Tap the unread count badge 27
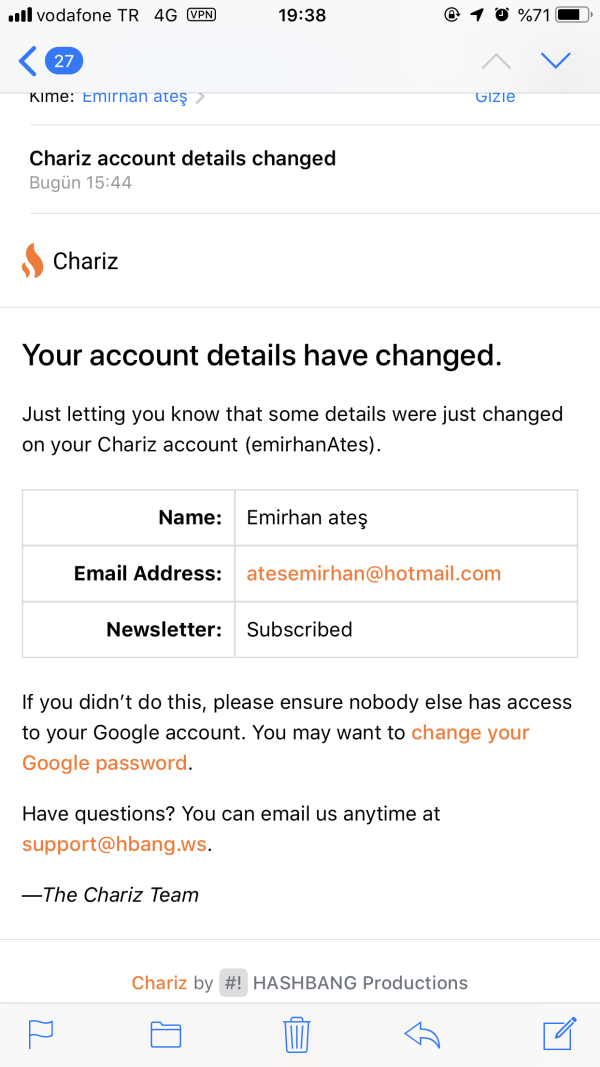The image size is (600, 1067). click(64, 61)
